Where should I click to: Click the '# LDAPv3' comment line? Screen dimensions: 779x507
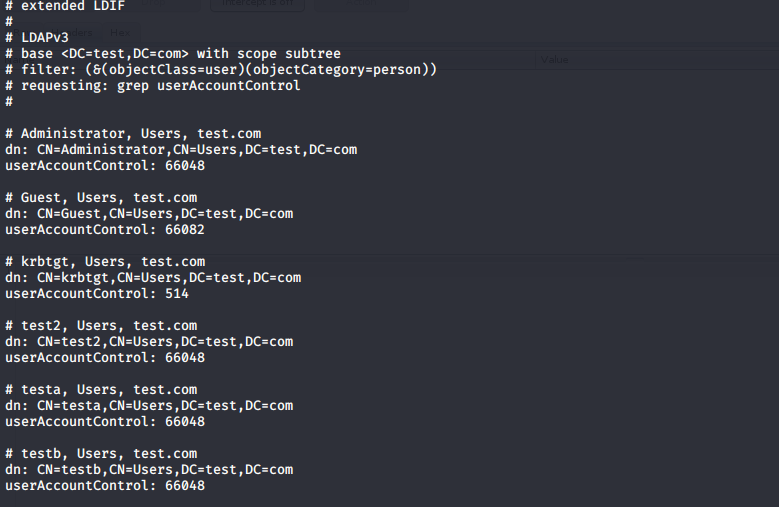click(x=37, y=38)
